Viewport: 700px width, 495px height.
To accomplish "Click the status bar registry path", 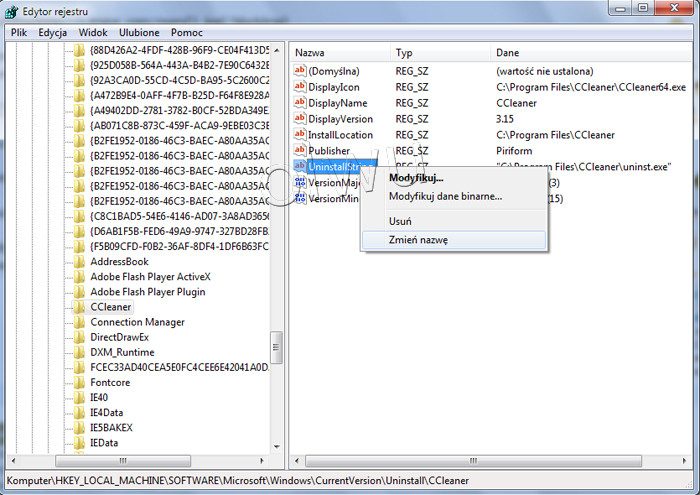I will 238,481.
